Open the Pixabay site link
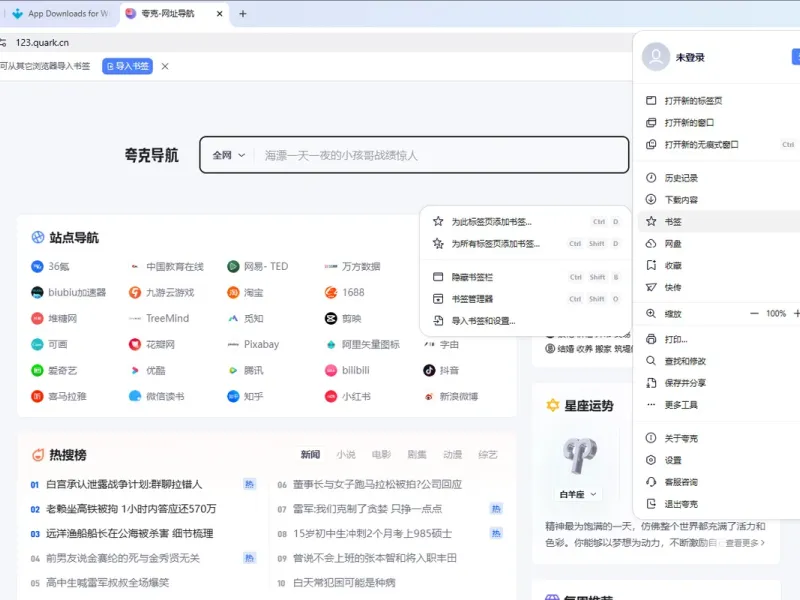 point(261,344)
